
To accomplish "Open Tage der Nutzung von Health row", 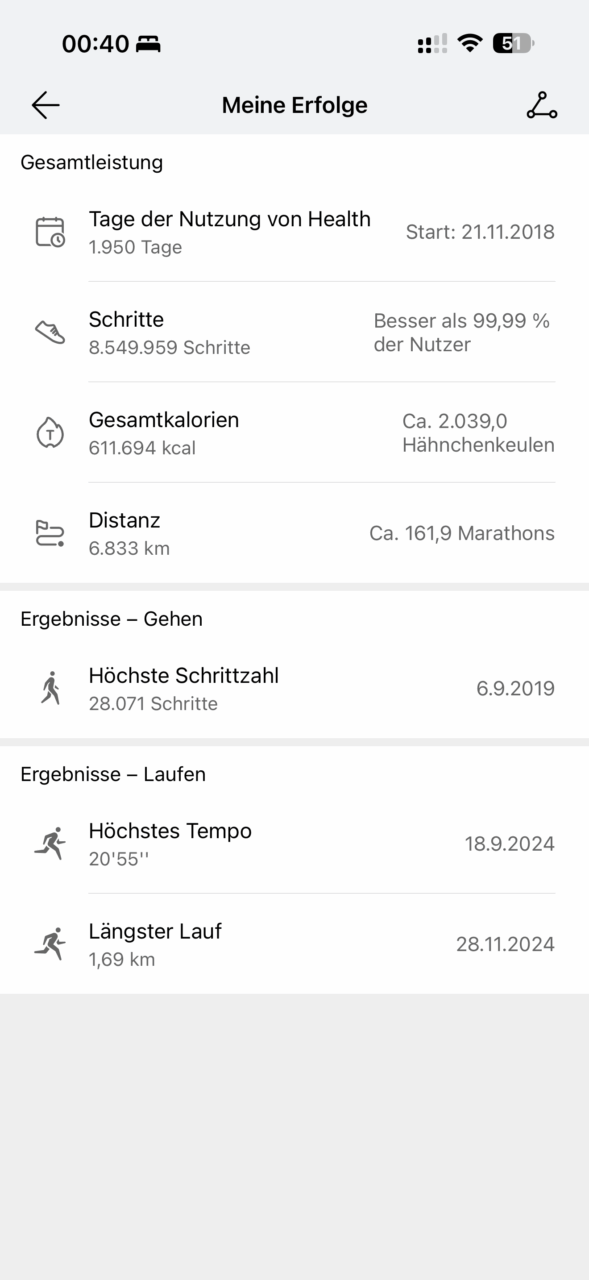I will click(x=294, y=232).
